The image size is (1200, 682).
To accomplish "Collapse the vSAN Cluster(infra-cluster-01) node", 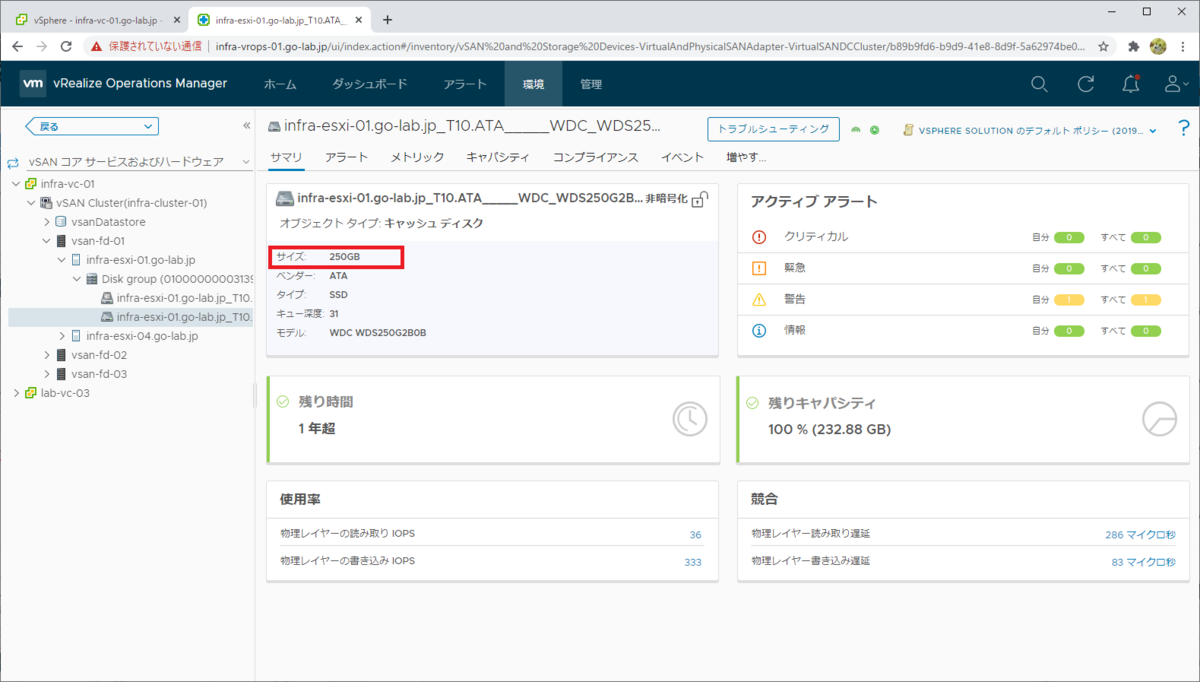I will 30,203.
